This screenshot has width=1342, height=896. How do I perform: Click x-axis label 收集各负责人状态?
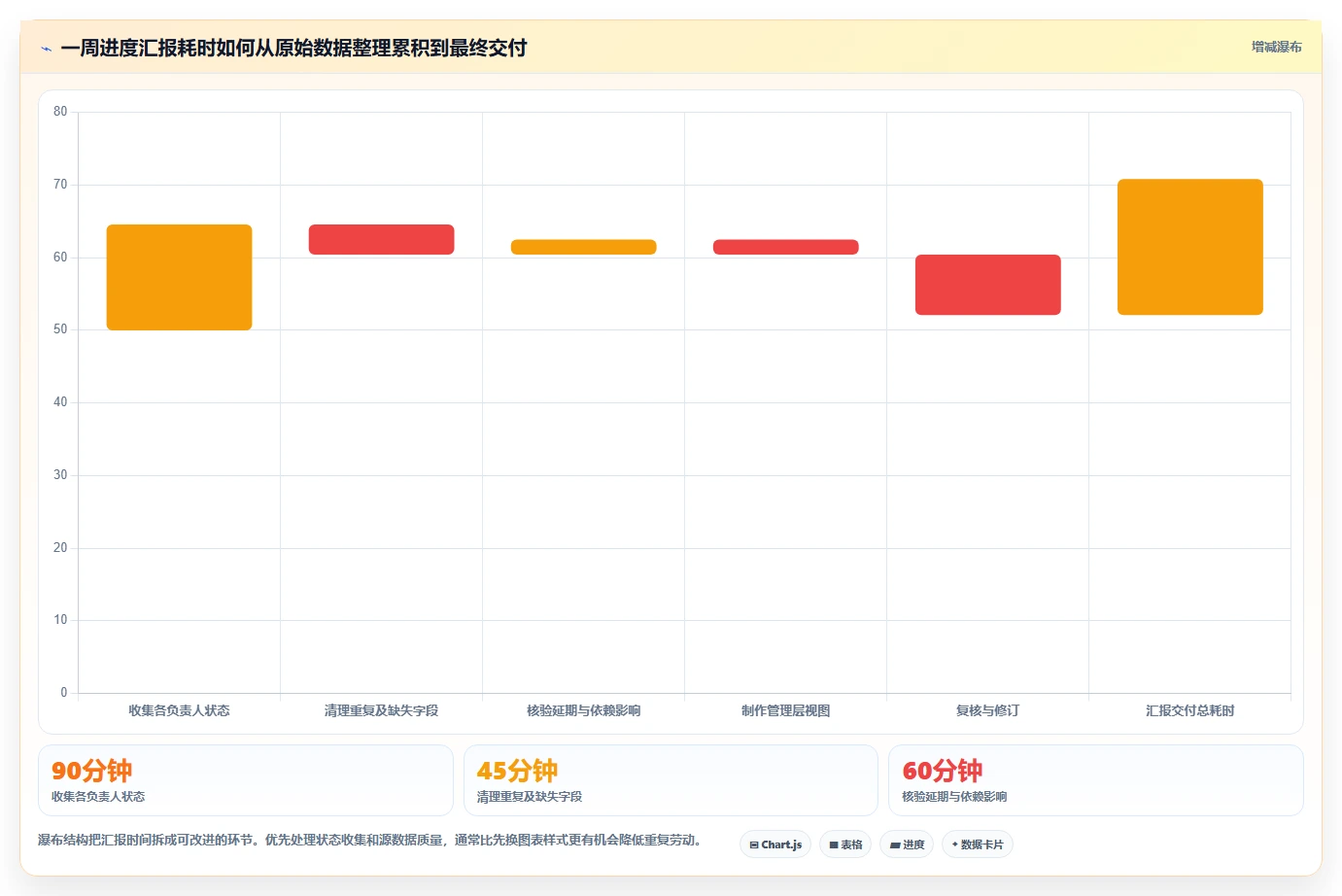point(179,710)
